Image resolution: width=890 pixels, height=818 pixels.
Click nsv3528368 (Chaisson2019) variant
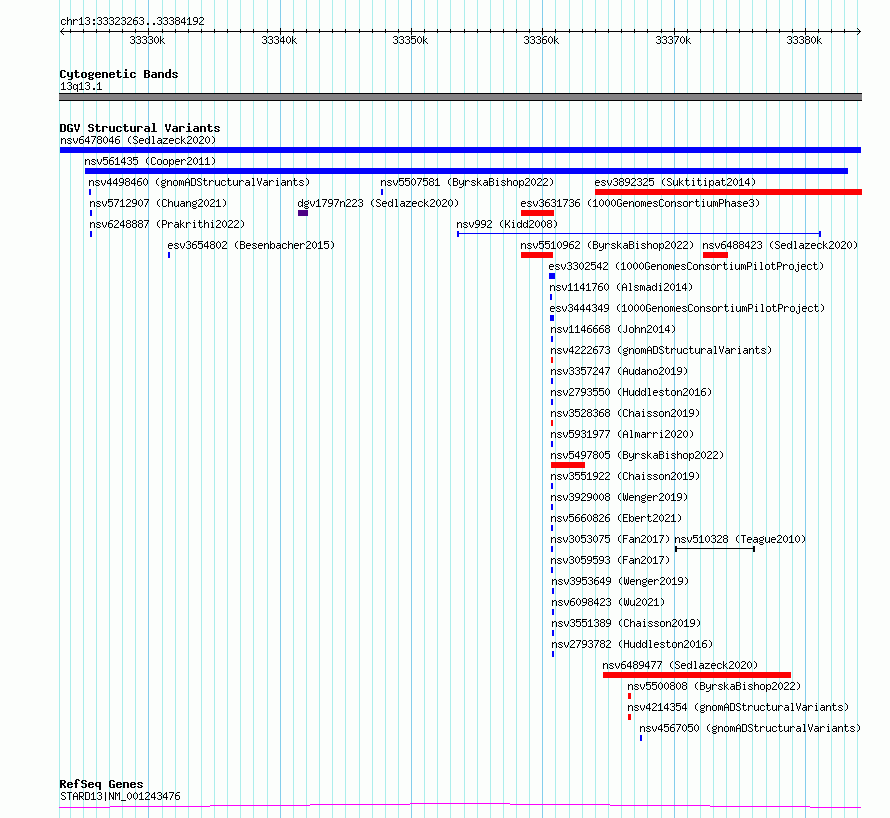[625, 413]
